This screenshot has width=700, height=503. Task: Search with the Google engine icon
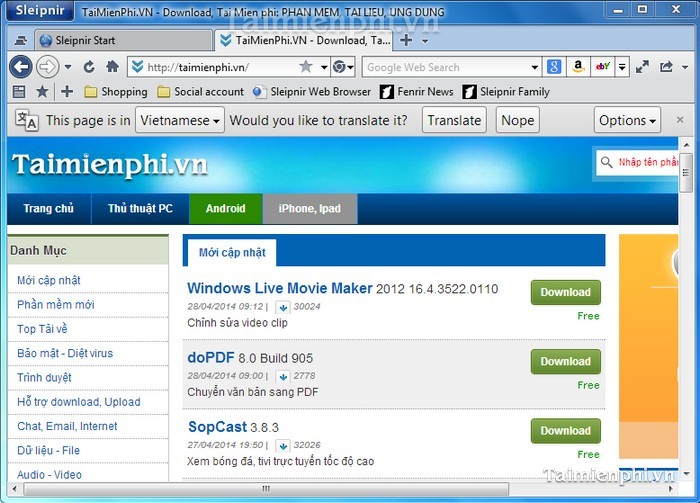(553, 67)
